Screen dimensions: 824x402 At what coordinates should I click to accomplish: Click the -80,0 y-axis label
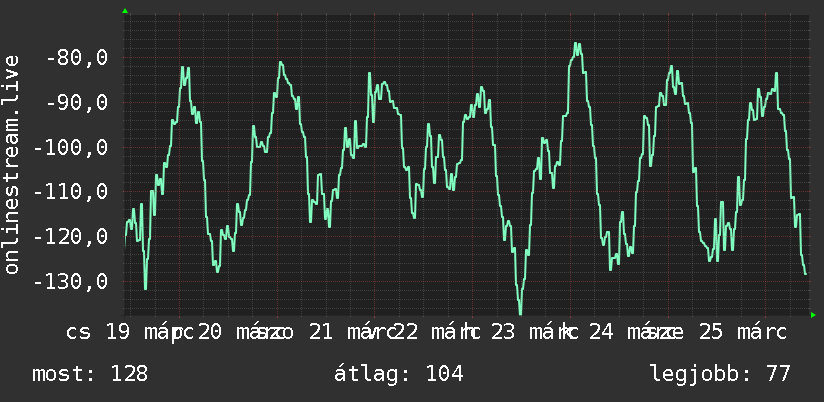point(77,57)
